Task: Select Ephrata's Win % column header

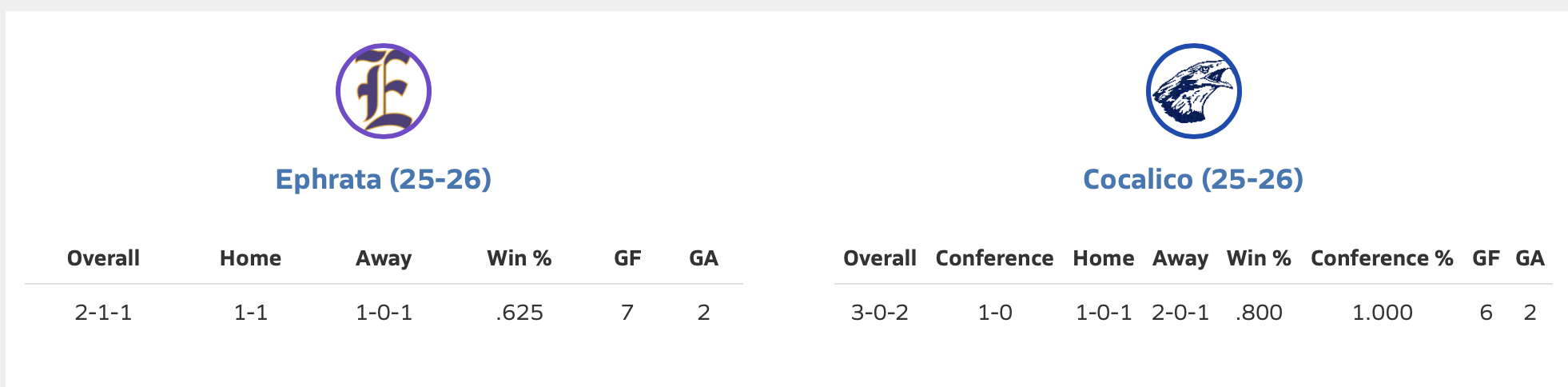Action: click(x=519, y=258)
